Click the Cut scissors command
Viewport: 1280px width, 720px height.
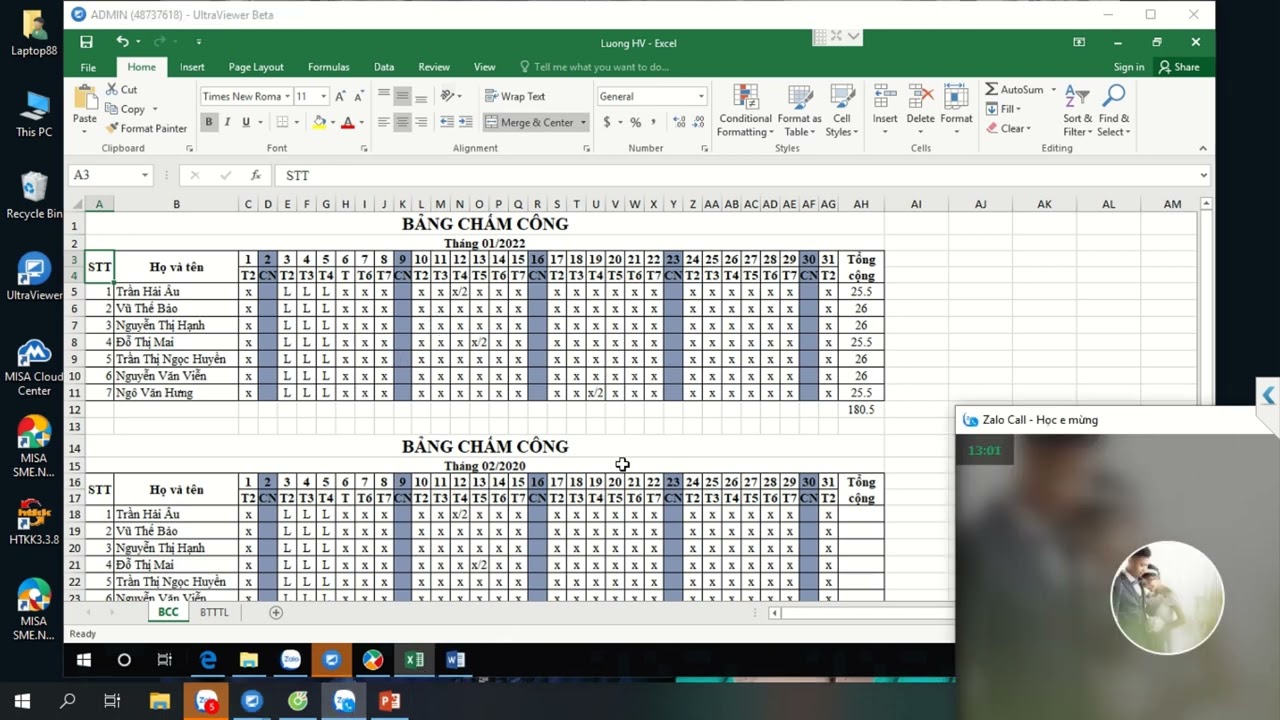(x=122, y=90)
